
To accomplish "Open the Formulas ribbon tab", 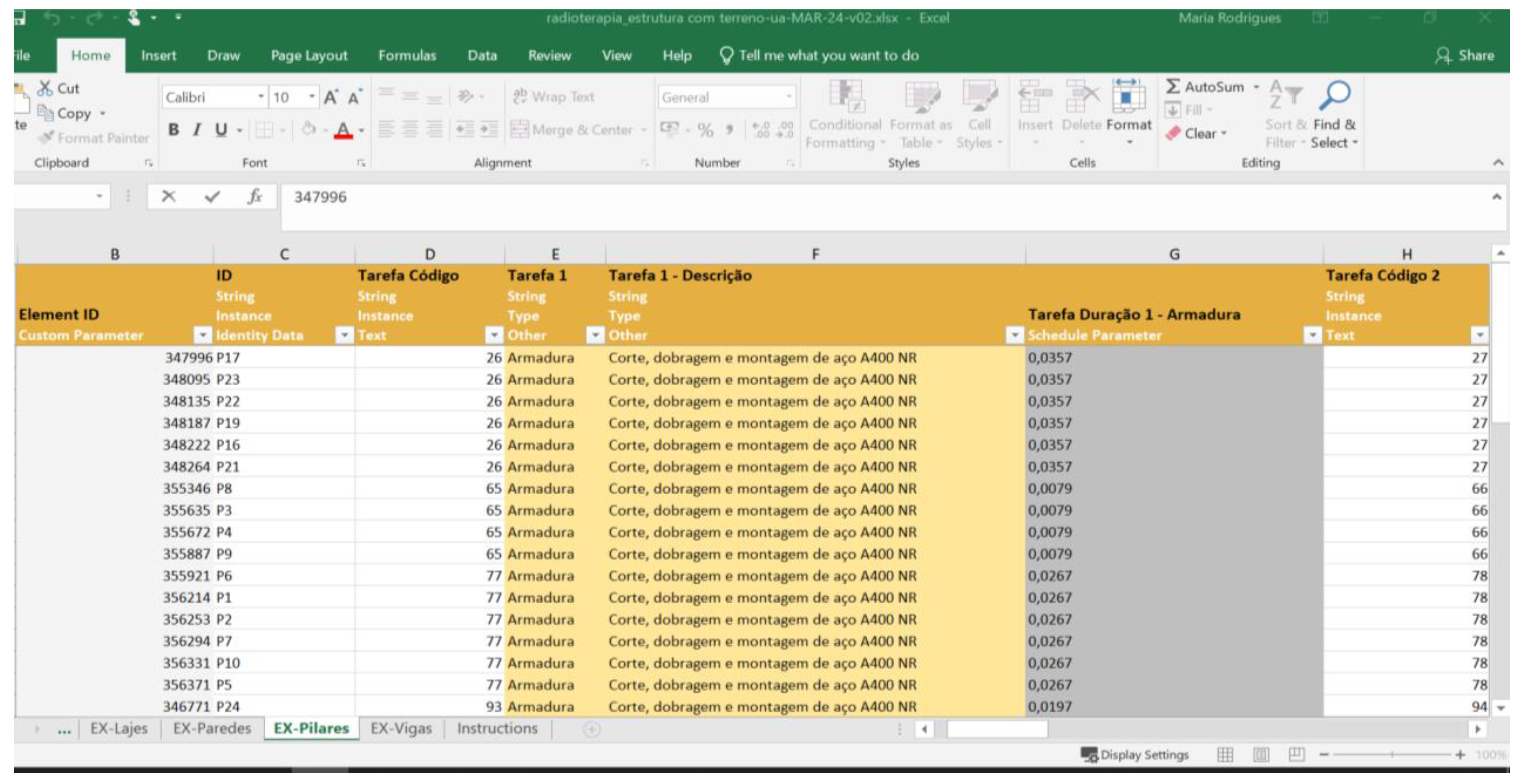I will [x=406, y=55].
